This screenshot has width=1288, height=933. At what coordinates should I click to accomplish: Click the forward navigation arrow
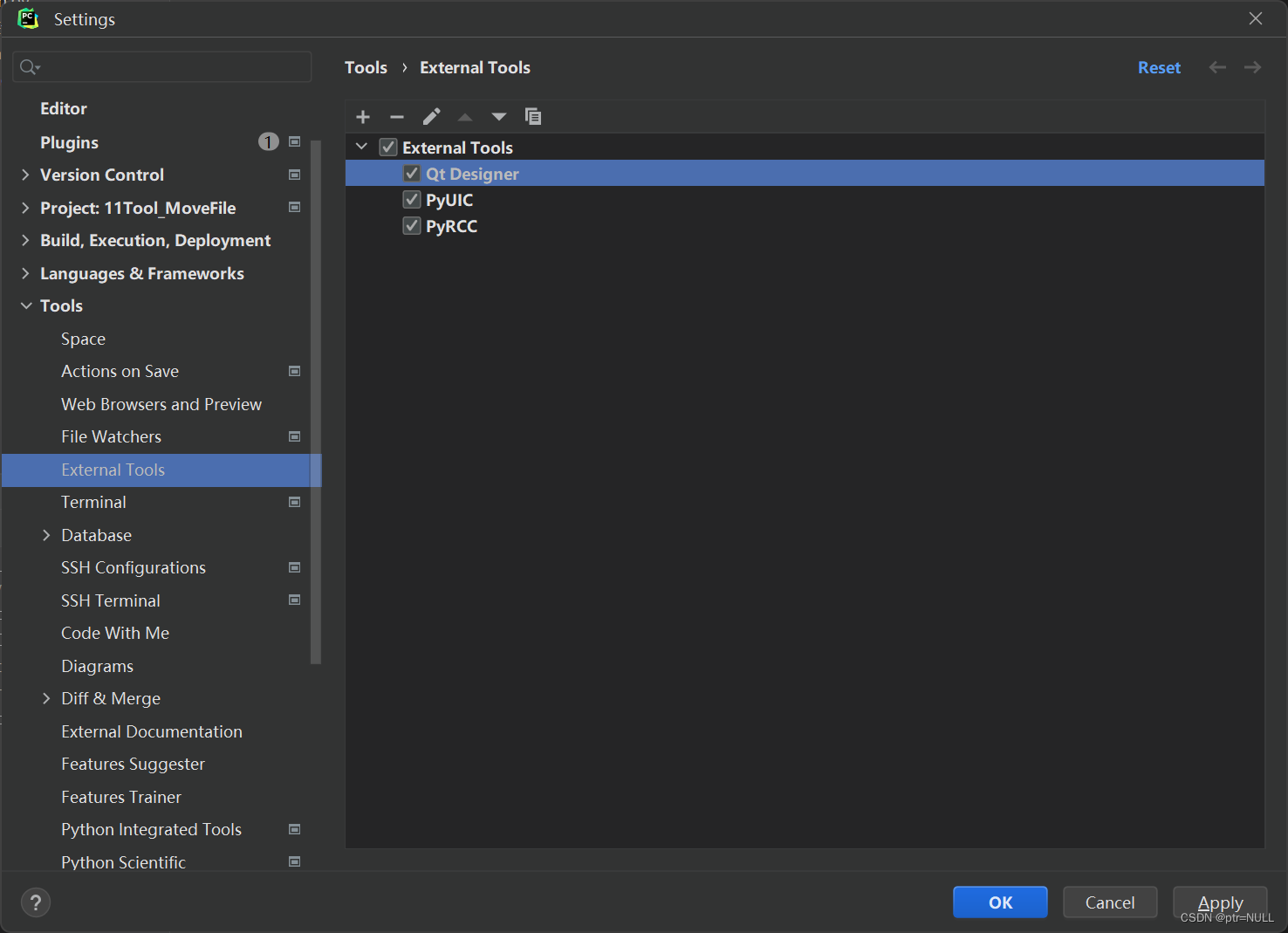pyautogui.click(x=1252, y=67)
